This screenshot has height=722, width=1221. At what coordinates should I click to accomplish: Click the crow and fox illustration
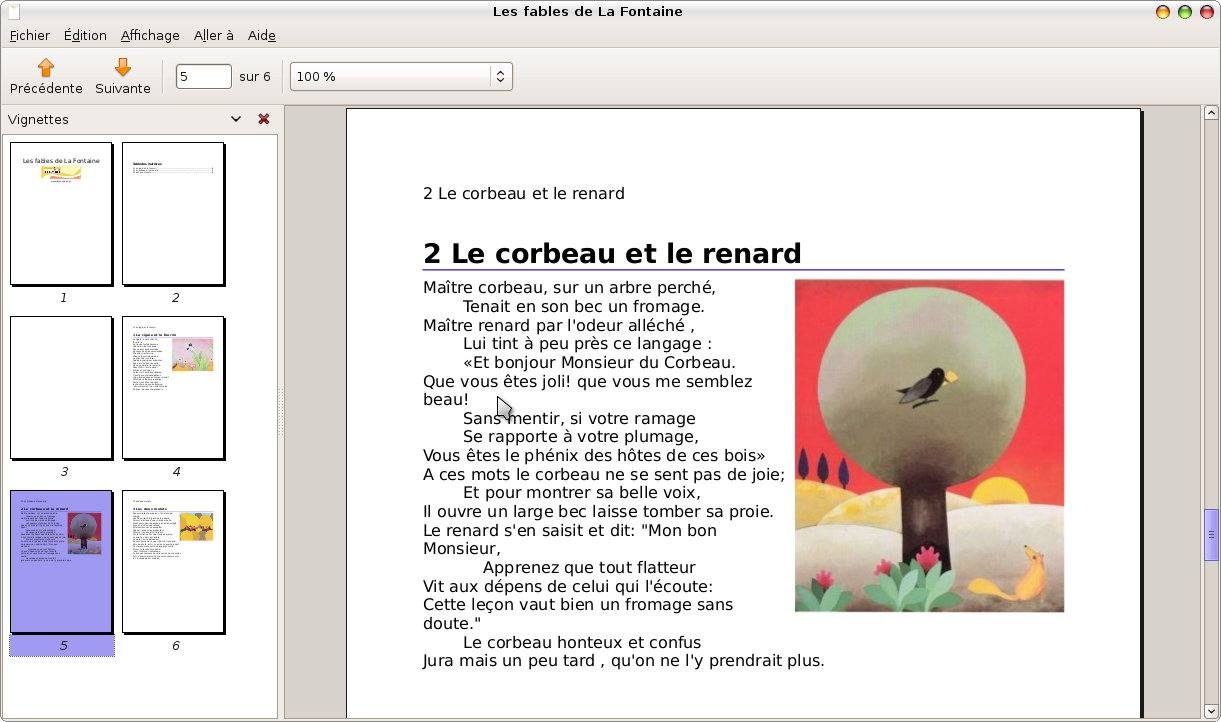coord(929,446)
